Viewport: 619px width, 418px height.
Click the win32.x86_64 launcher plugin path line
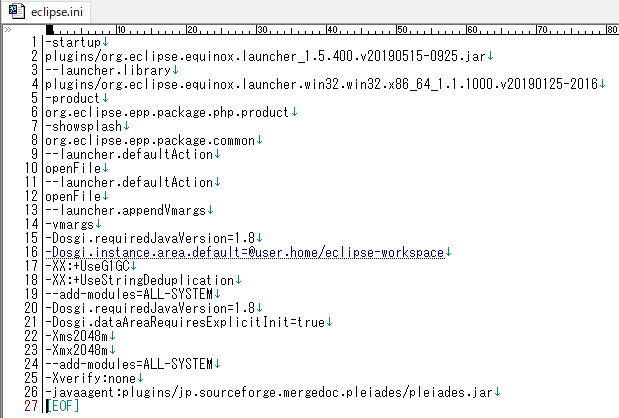click(321, 84)
